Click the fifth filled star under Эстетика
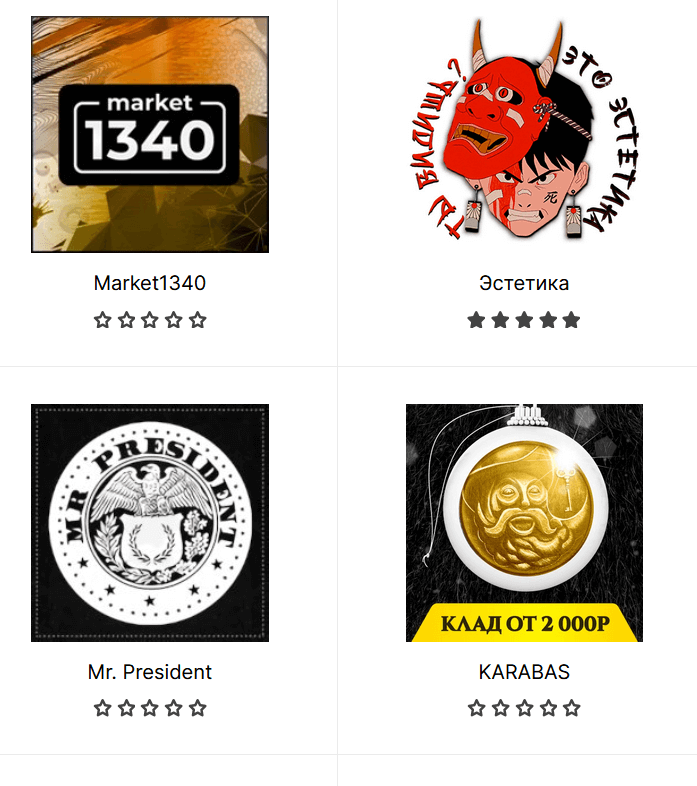Viewport: 697px width, 786px height. (x=572, y=320)
